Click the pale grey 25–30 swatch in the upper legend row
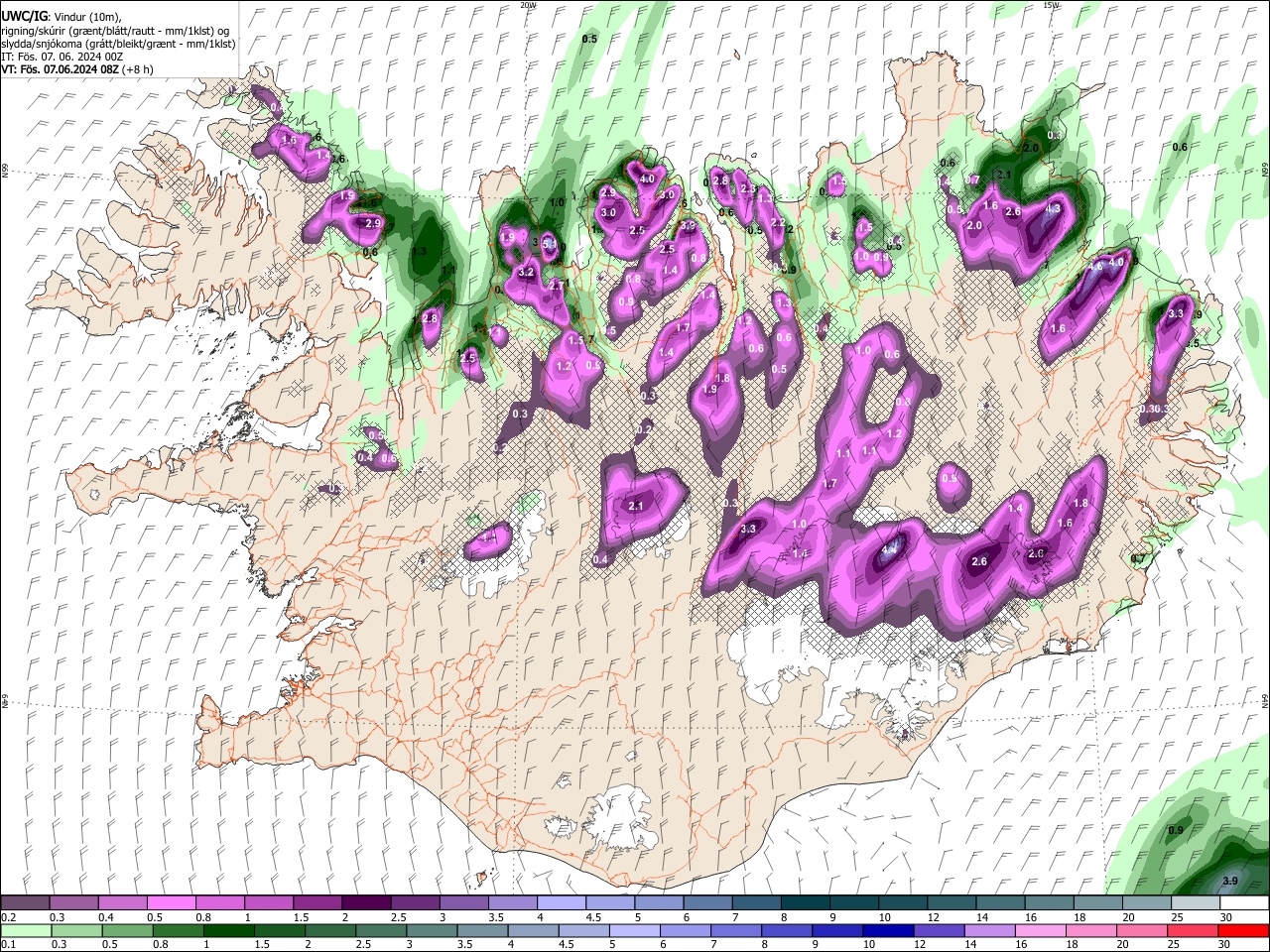 coord(1197,903)
